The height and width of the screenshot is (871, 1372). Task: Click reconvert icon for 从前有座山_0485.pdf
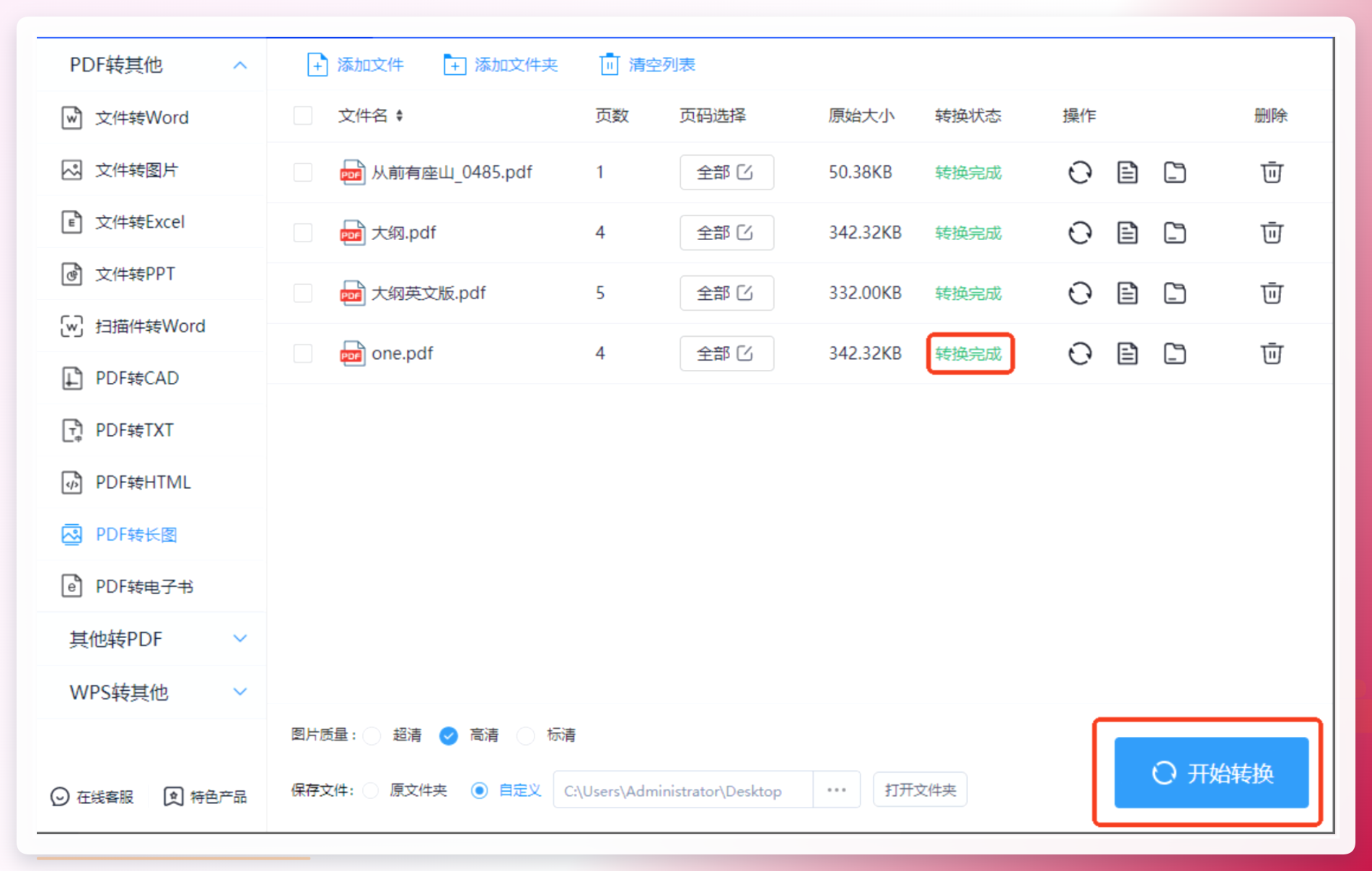[1079, 172]
